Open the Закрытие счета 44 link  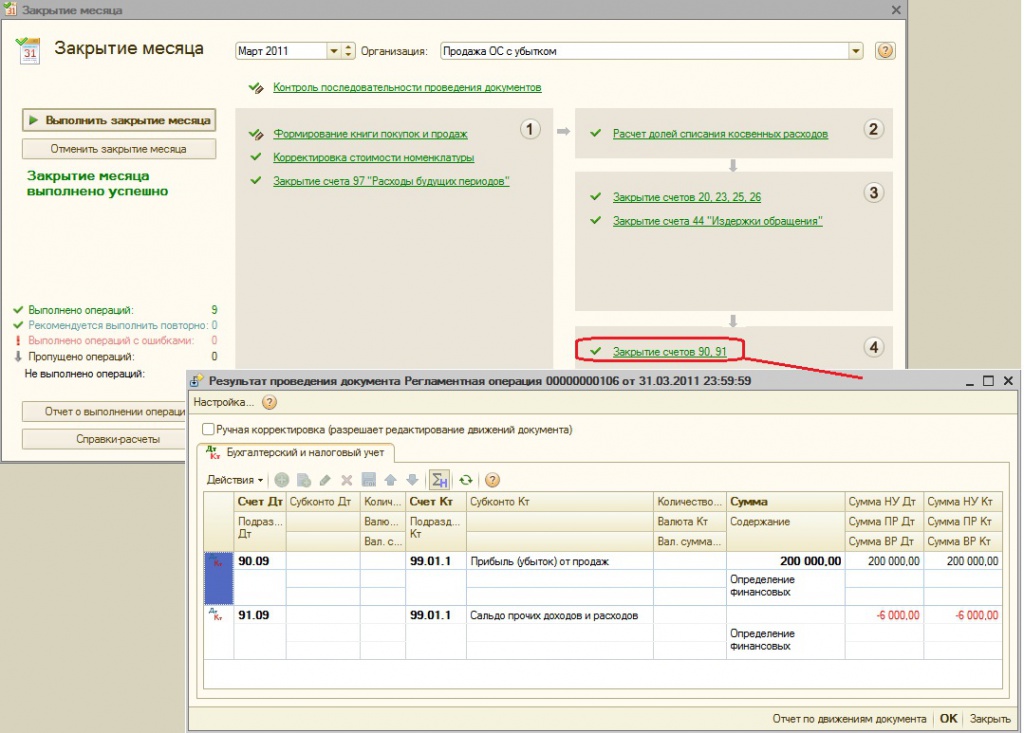(717, 221)
